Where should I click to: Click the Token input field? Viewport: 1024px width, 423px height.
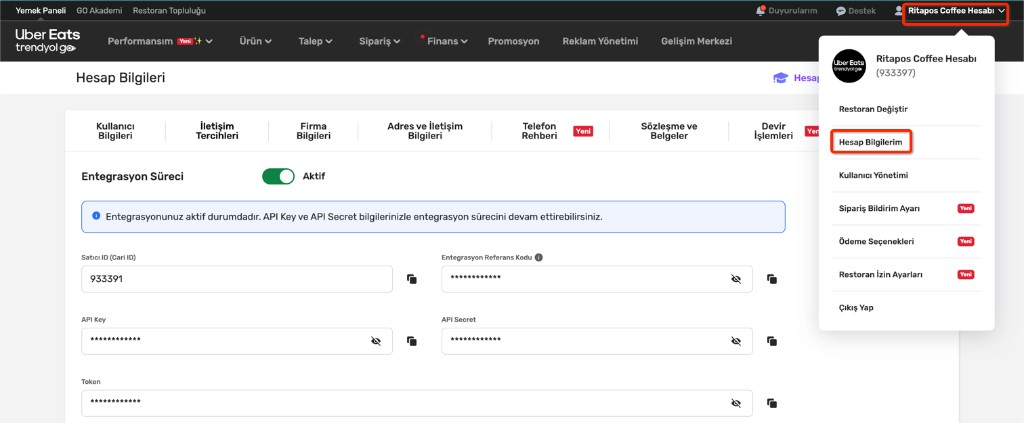pos(417,403)
